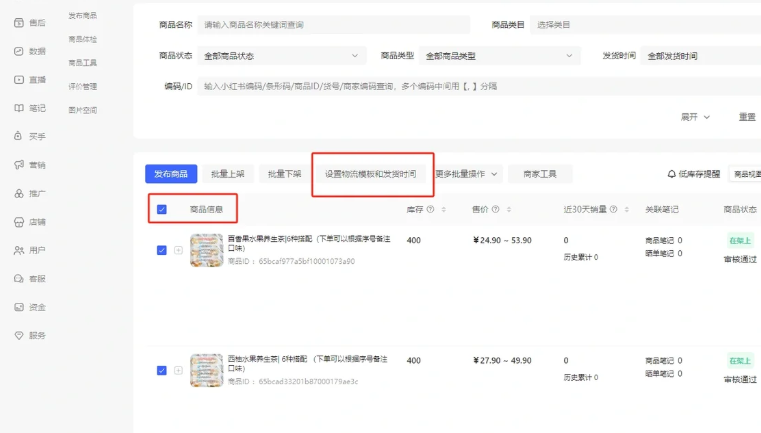Click the 商品名称 search field
The height and width of the screenshot is (433, 761).
pos(334,25)
